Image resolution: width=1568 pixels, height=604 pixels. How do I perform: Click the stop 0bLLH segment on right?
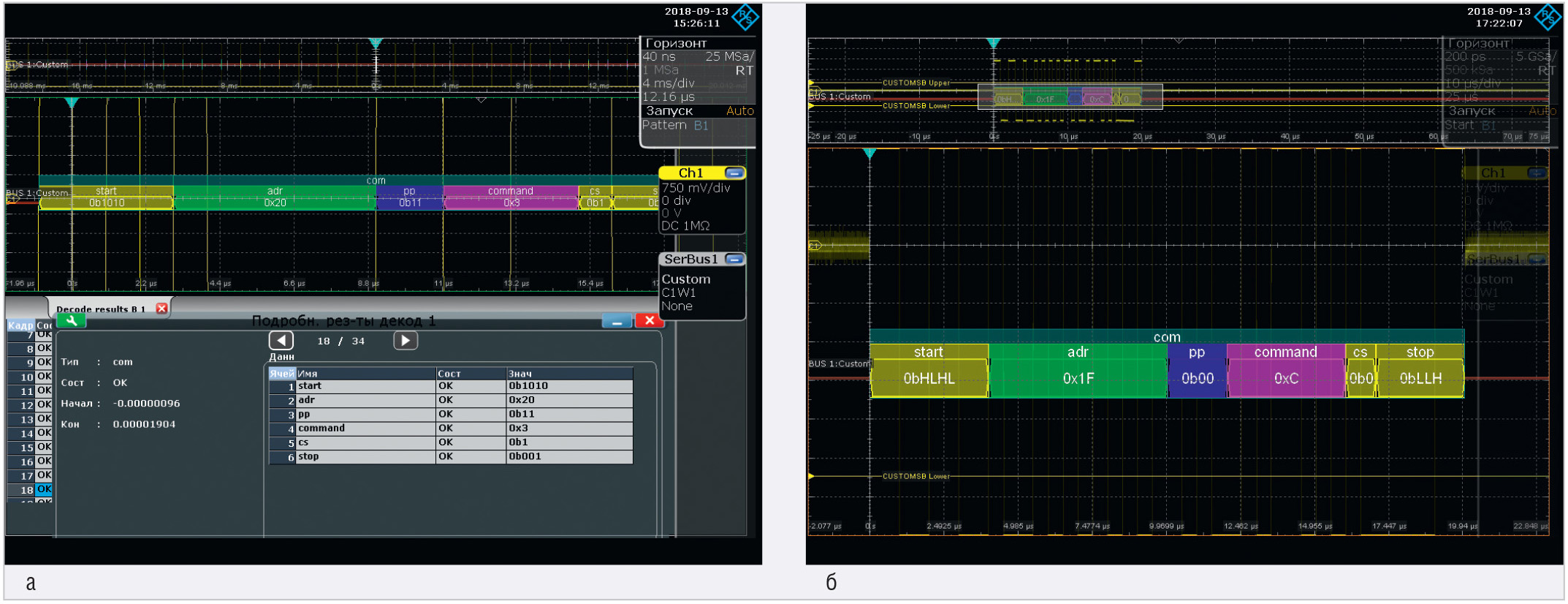click(x=1420, y=371)
